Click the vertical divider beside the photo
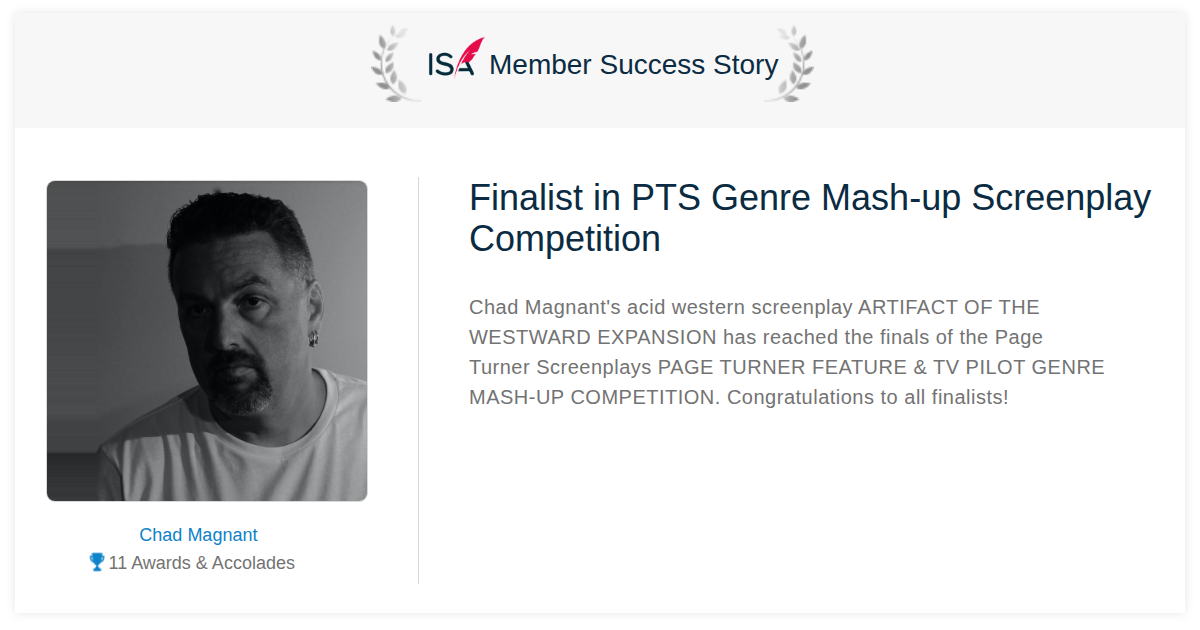The image size is (1200, 630). coord(418,380)
